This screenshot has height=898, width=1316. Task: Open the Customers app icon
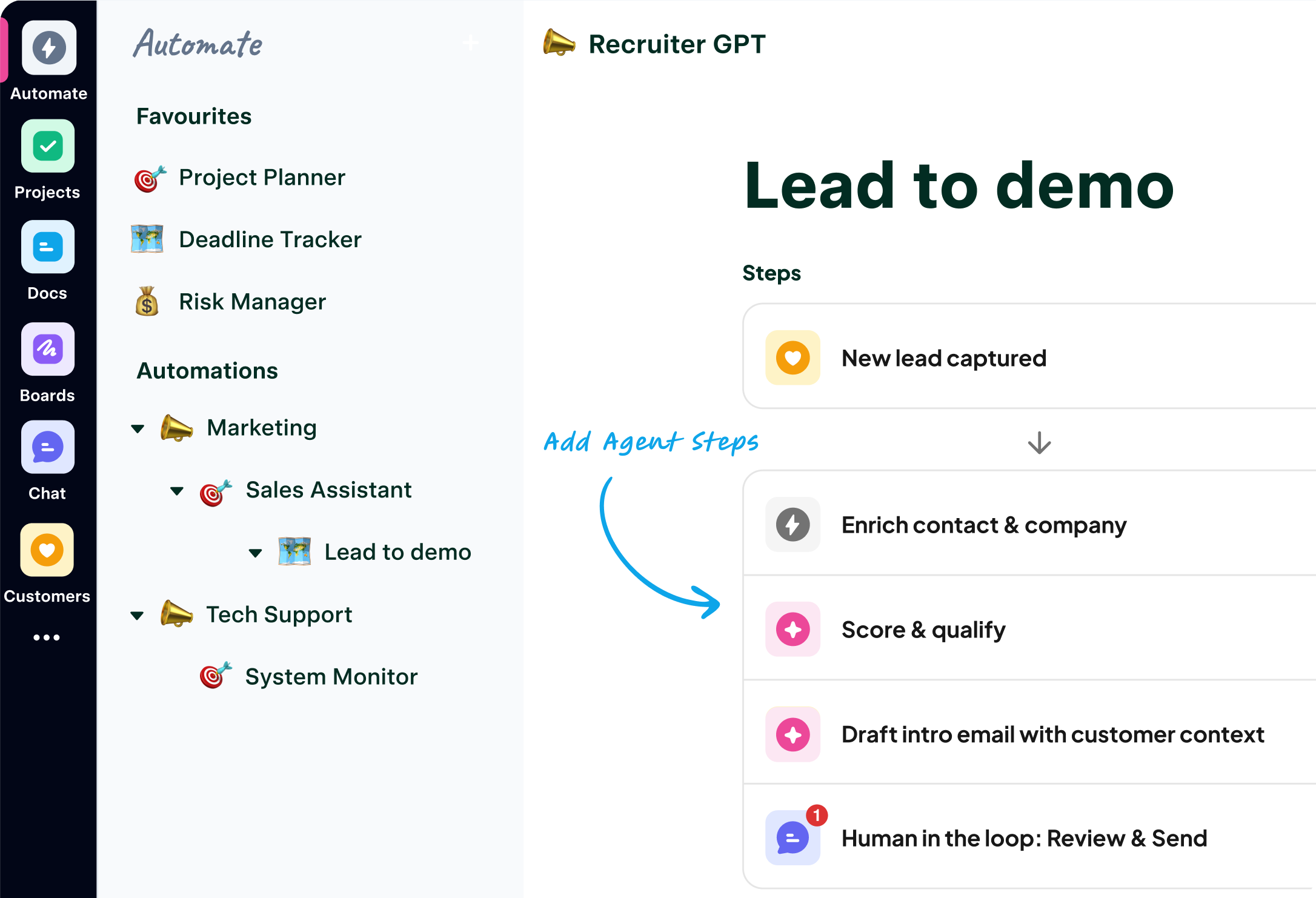pos(47,550)
